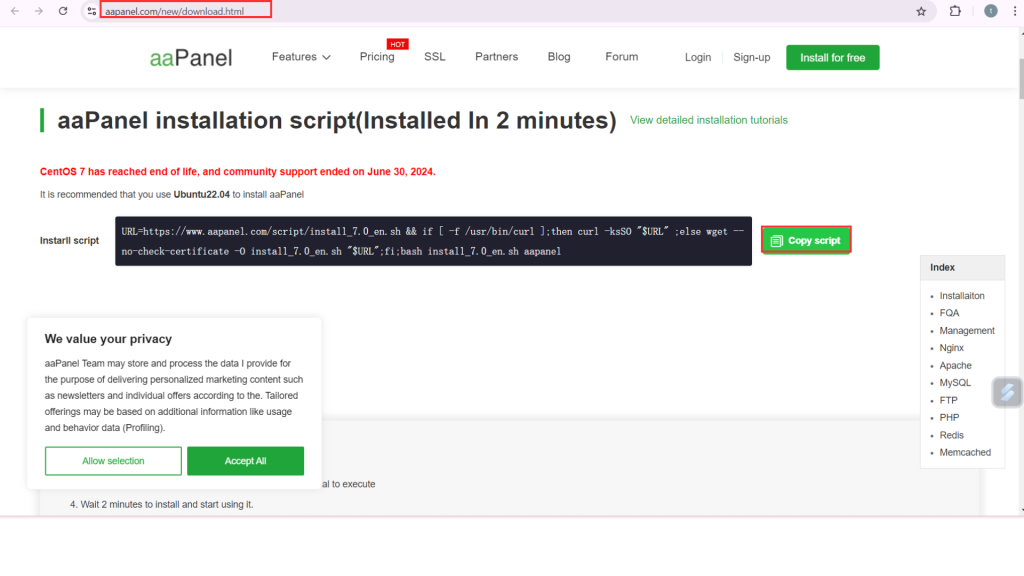Click the browser back arrow

tap(15, 11)
